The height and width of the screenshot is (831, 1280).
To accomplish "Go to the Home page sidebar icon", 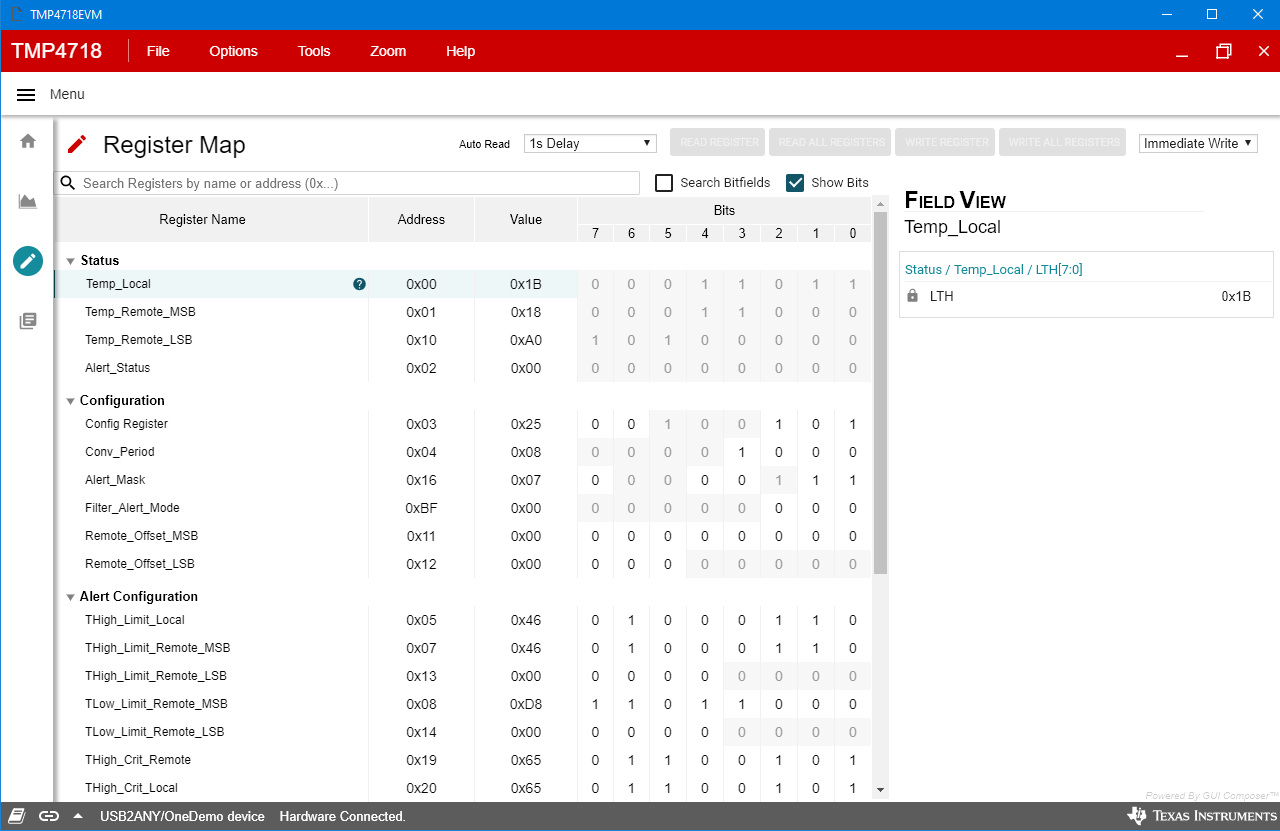I will (x=28, y=141).
